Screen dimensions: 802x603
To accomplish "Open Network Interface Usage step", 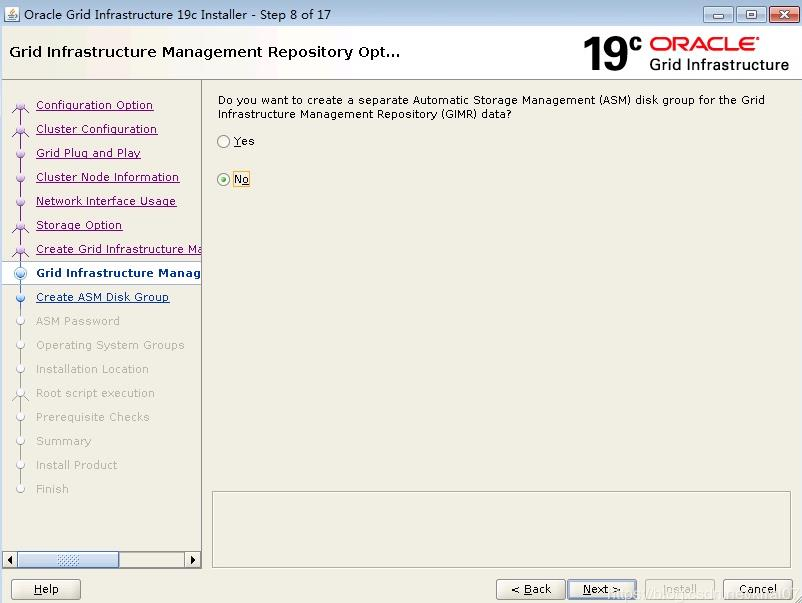I will point(106,201).
